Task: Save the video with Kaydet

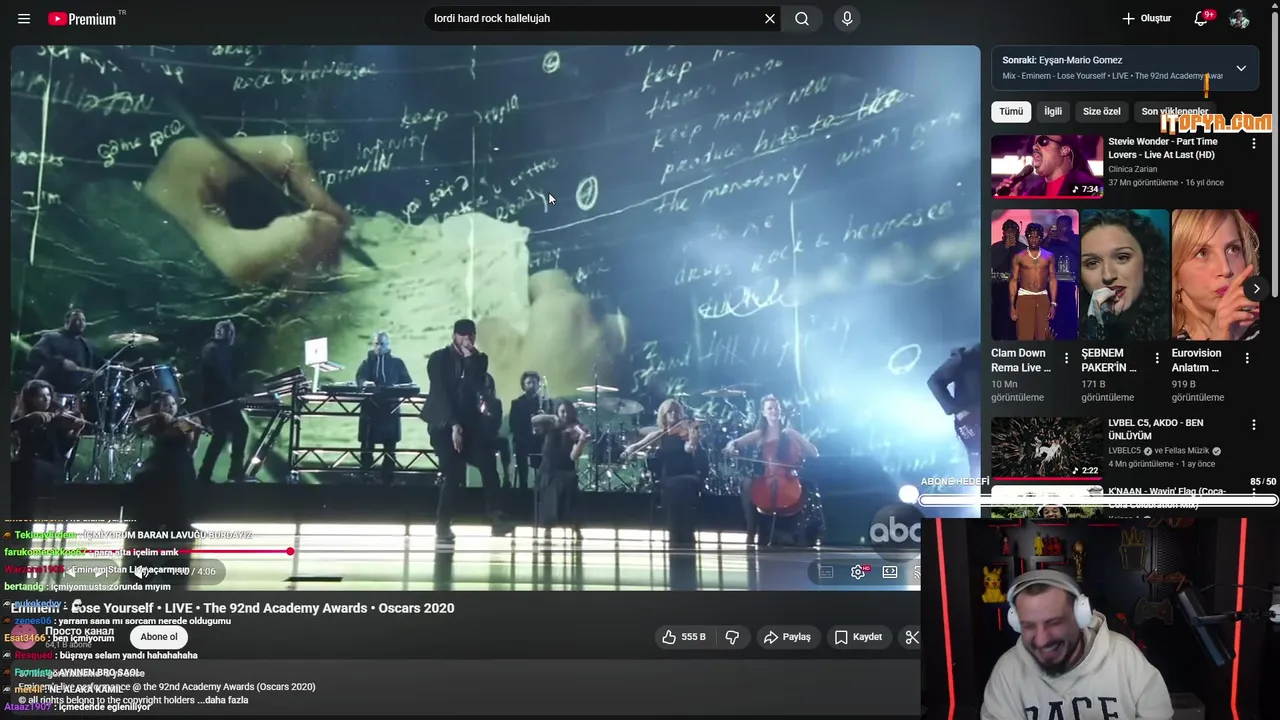Action: click(x=859, y=637)
